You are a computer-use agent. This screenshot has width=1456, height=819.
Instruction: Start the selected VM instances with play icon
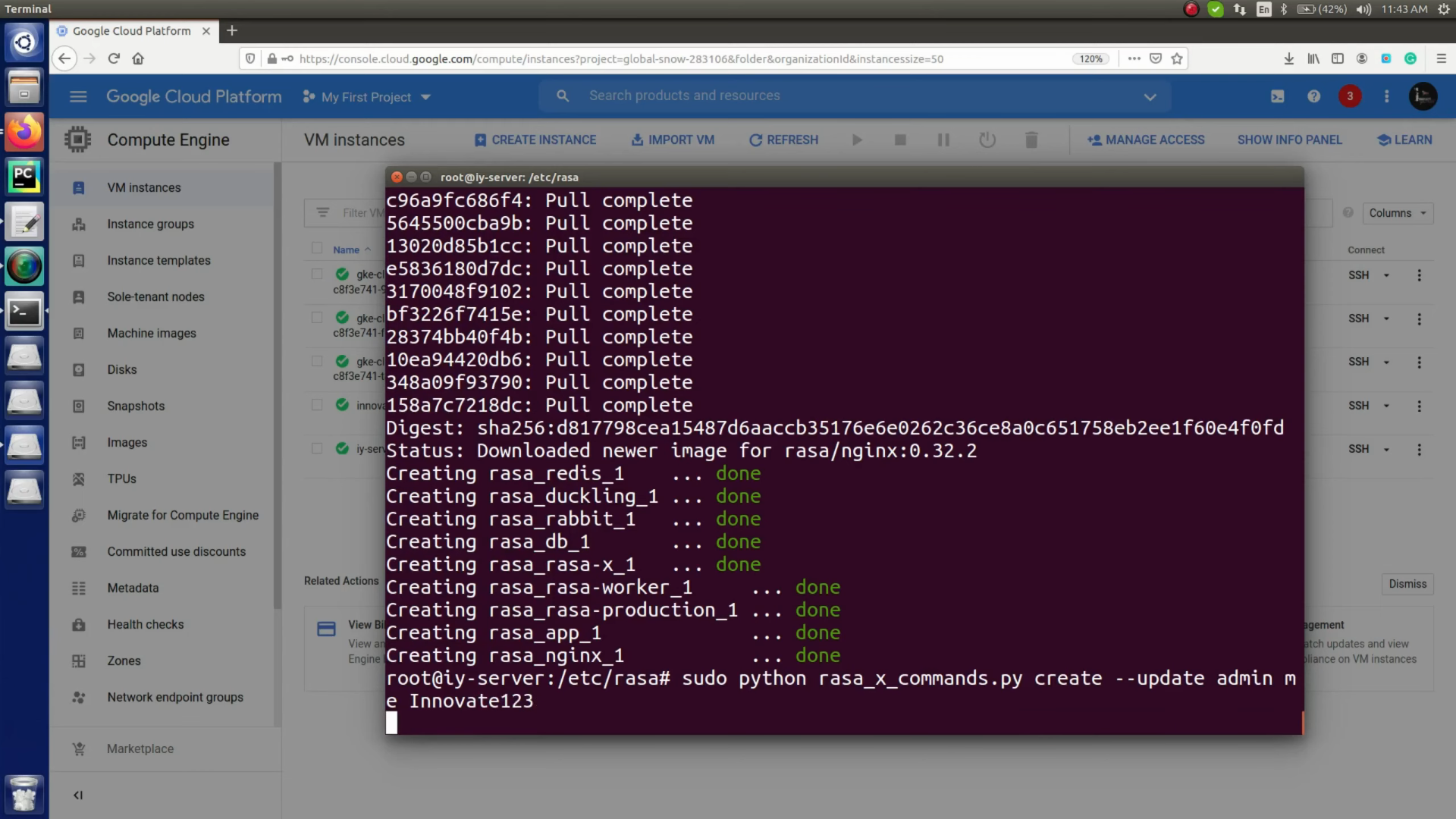(x=856, y=140)
